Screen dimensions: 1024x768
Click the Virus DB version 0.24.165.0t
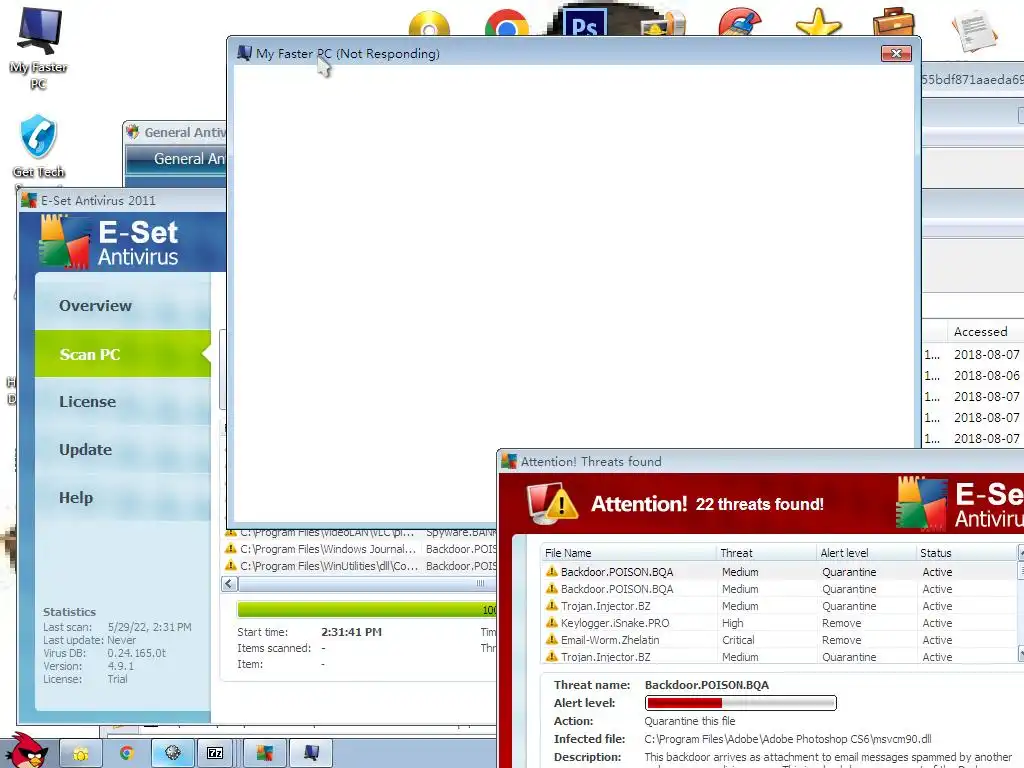point(136,652)
